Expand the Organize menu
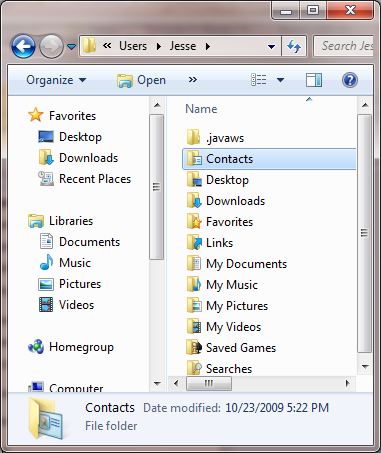Screen dimensions: 381x453 [56, 80]
